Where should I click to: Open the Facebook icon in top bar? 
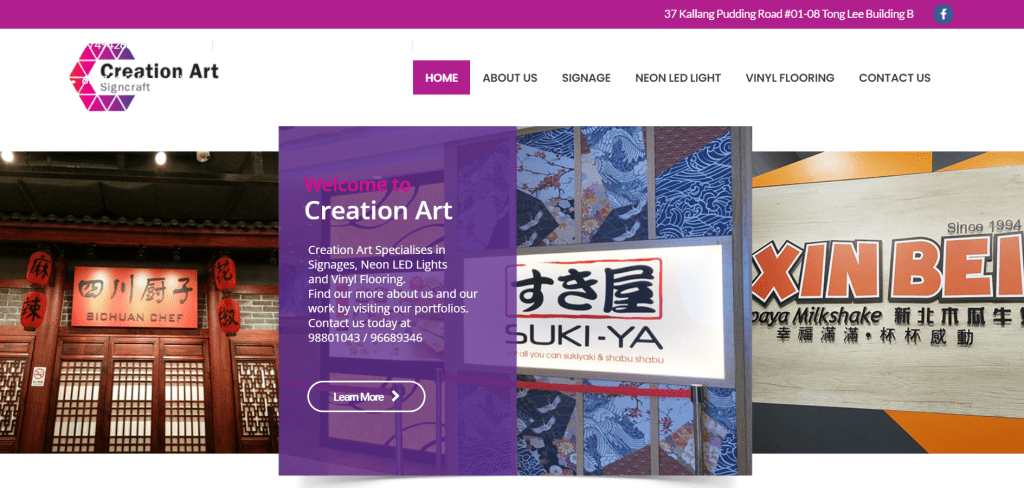coord(943,14)
